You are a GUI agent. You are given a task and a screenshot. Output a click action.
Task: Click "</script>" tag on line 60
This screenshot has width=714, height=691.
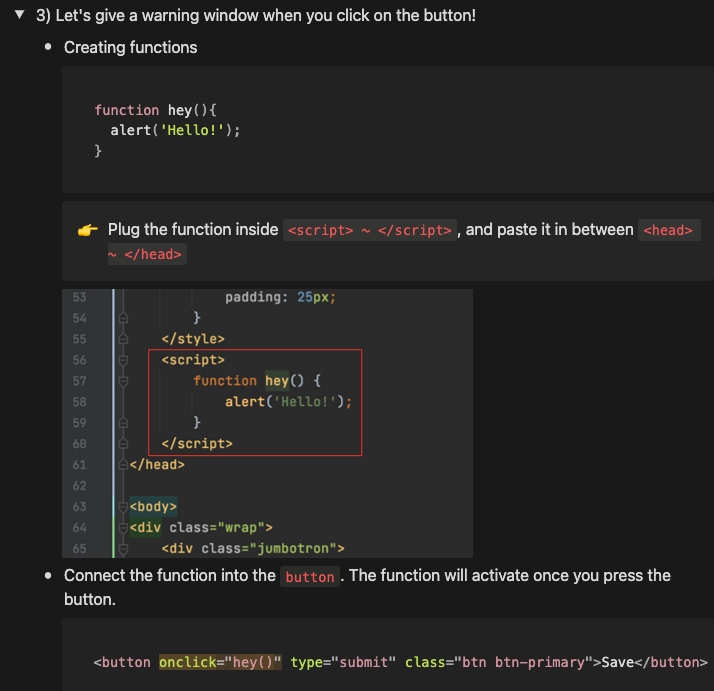click(x=197, y=444)
